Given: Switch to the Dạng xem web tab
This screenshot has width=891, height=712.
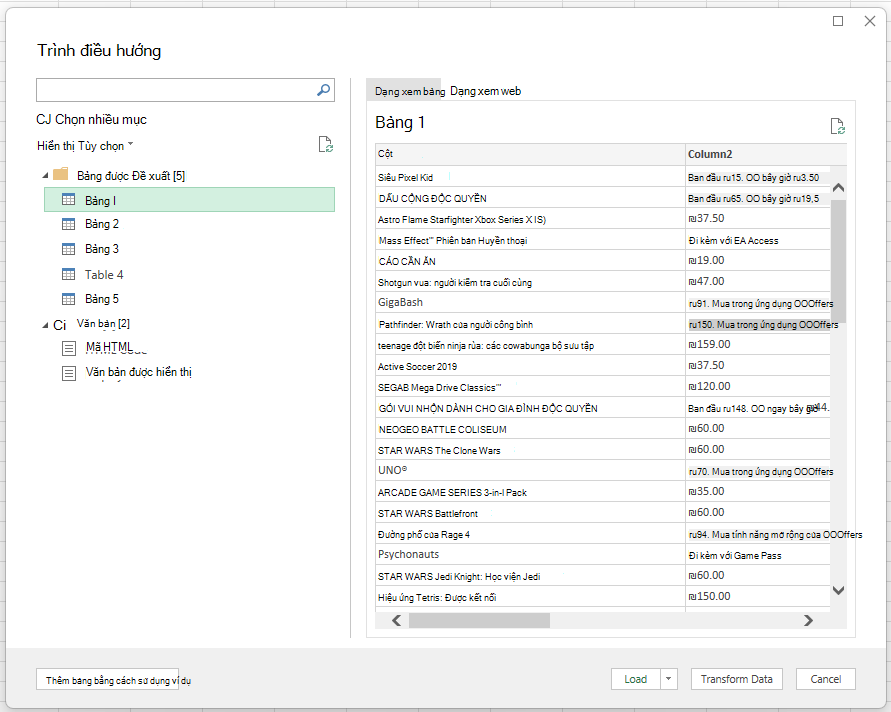Looking at the screenshot, I should pos(485,91).
